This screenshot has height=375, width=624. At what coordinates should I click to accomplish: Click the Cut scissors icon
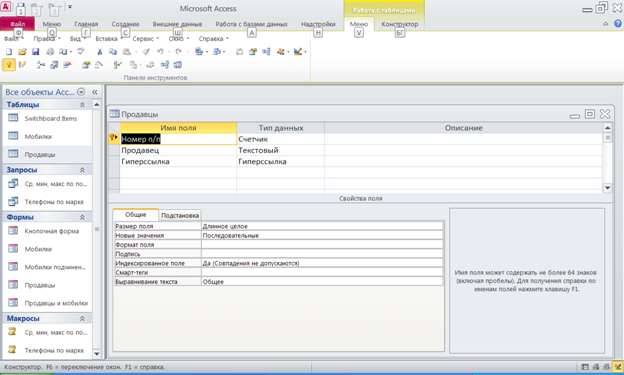pyautogui.click(x=99, y=51)
